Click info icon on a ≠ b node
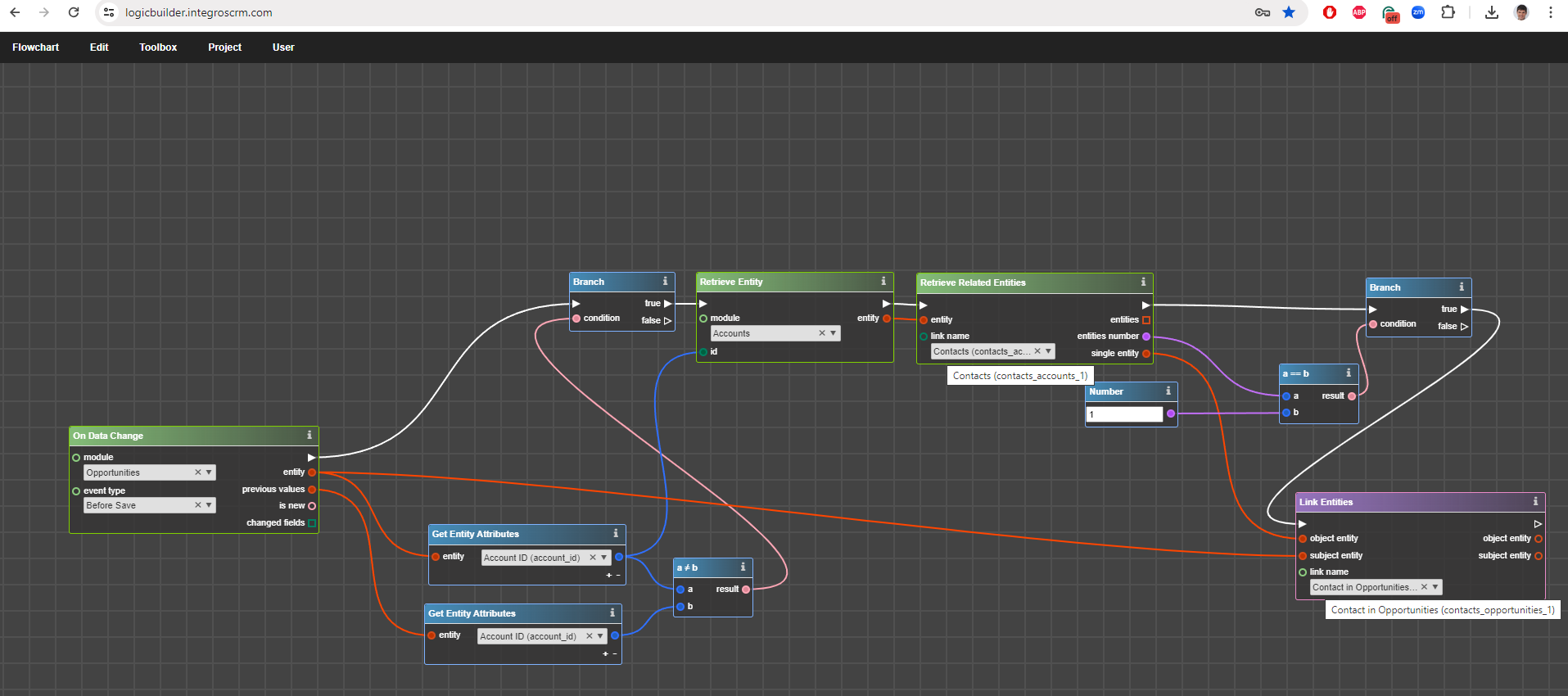Viewport: 1568px width, 696px height. (743, 567)
